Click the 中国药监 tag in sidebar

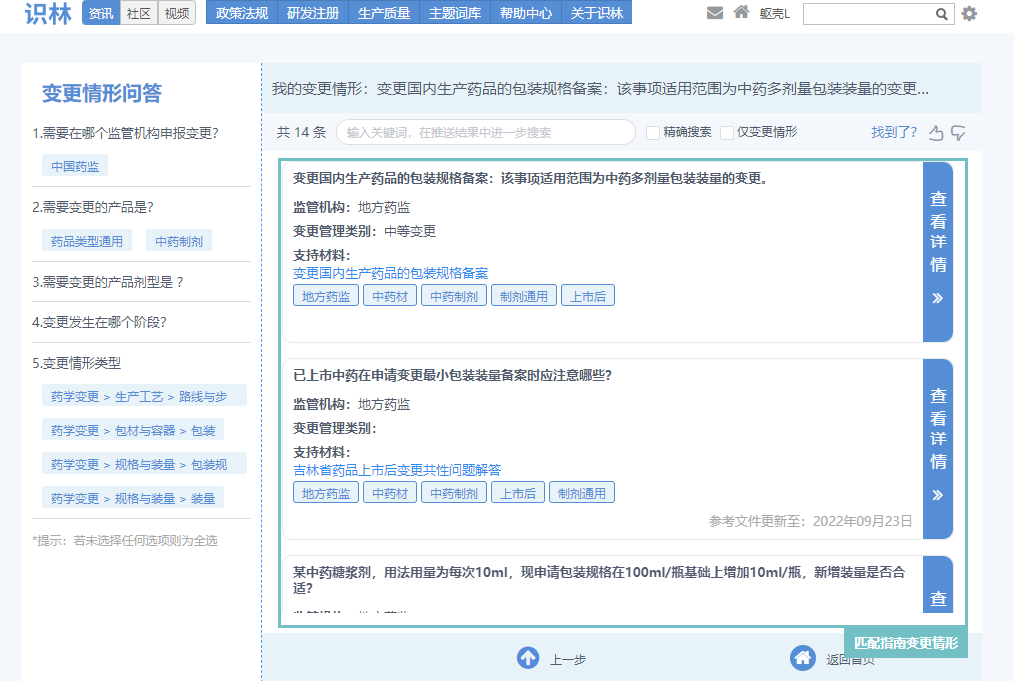tap(75, 166)
